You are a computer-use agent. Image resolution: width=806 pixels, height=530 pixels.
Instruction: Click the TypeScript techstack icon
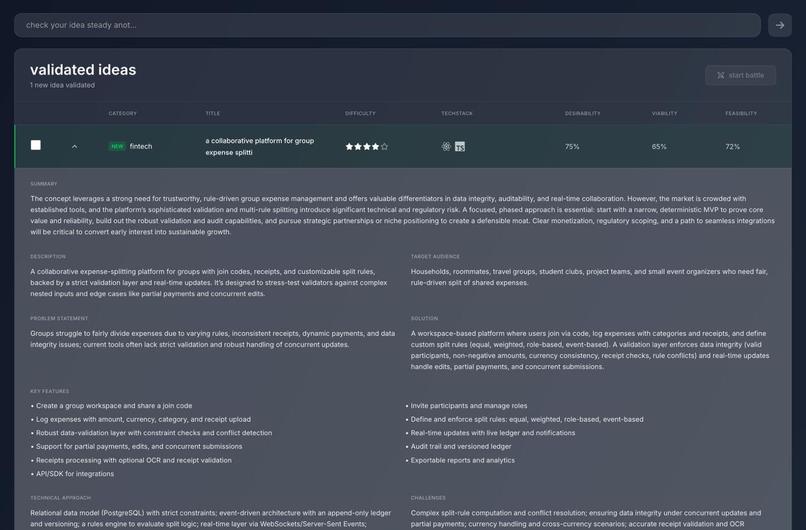[x=460, y=147]
